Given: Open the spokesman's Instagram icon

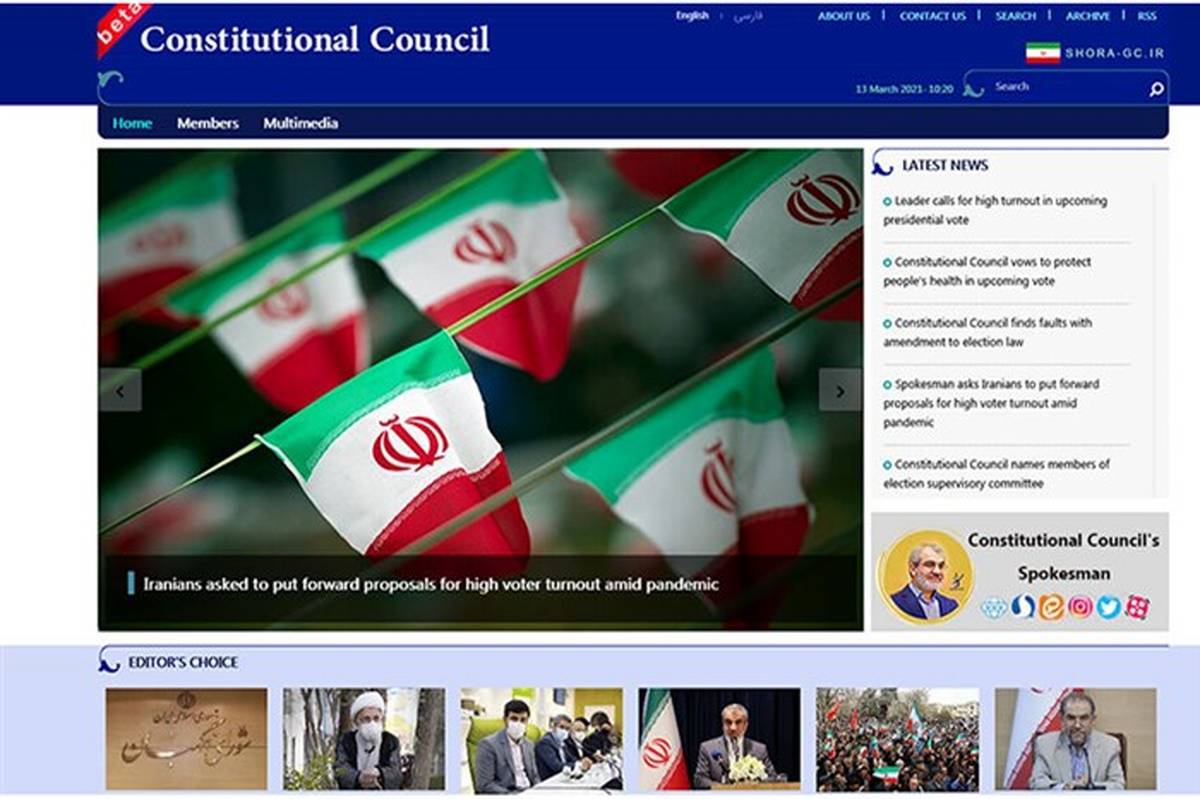Looking at the screenshot, I should 1080,607.
